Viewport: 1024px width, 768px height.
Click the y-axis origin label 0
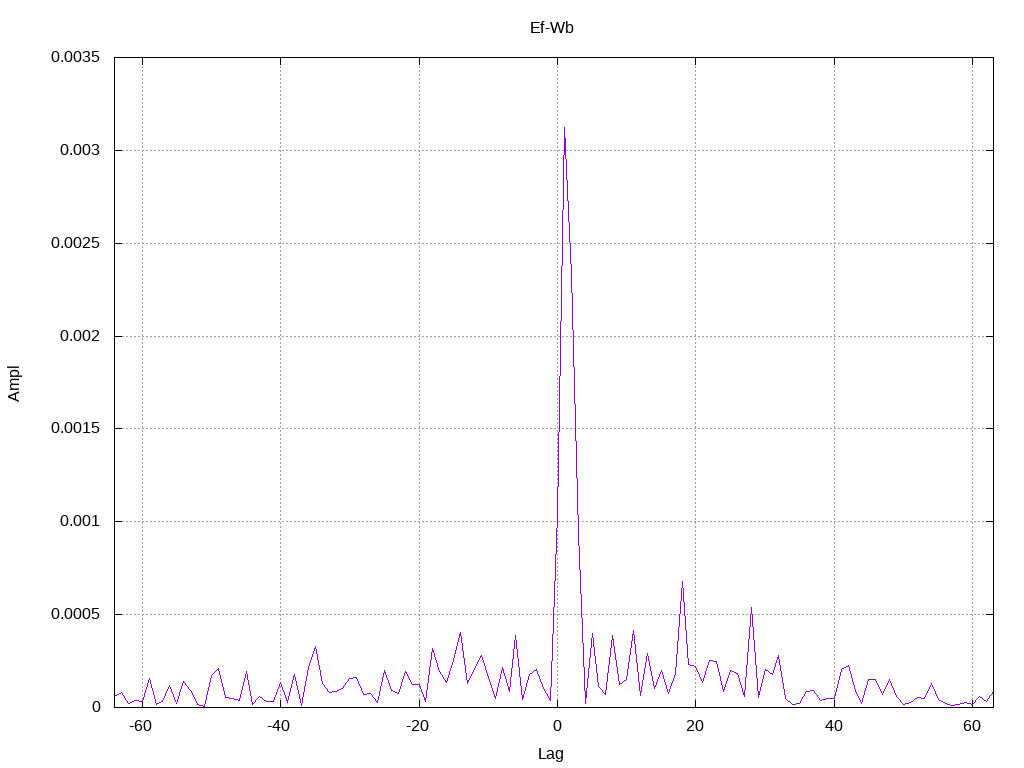pyautogui.click(x=97, y=707)
